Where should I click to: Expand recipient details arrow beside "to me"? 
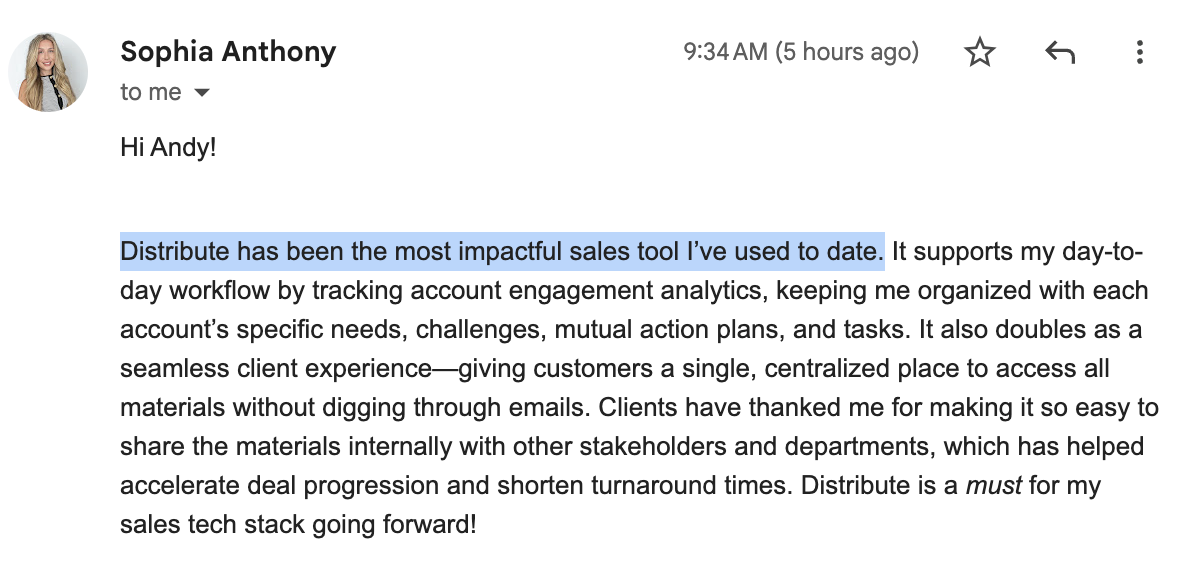pos(202,93)
